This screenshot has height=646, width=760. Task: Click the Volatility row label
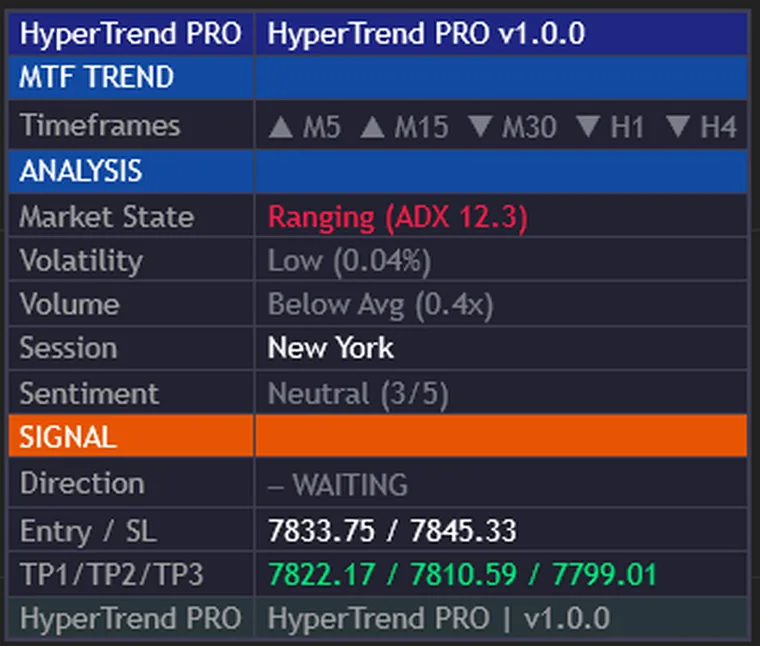[81, 261]
